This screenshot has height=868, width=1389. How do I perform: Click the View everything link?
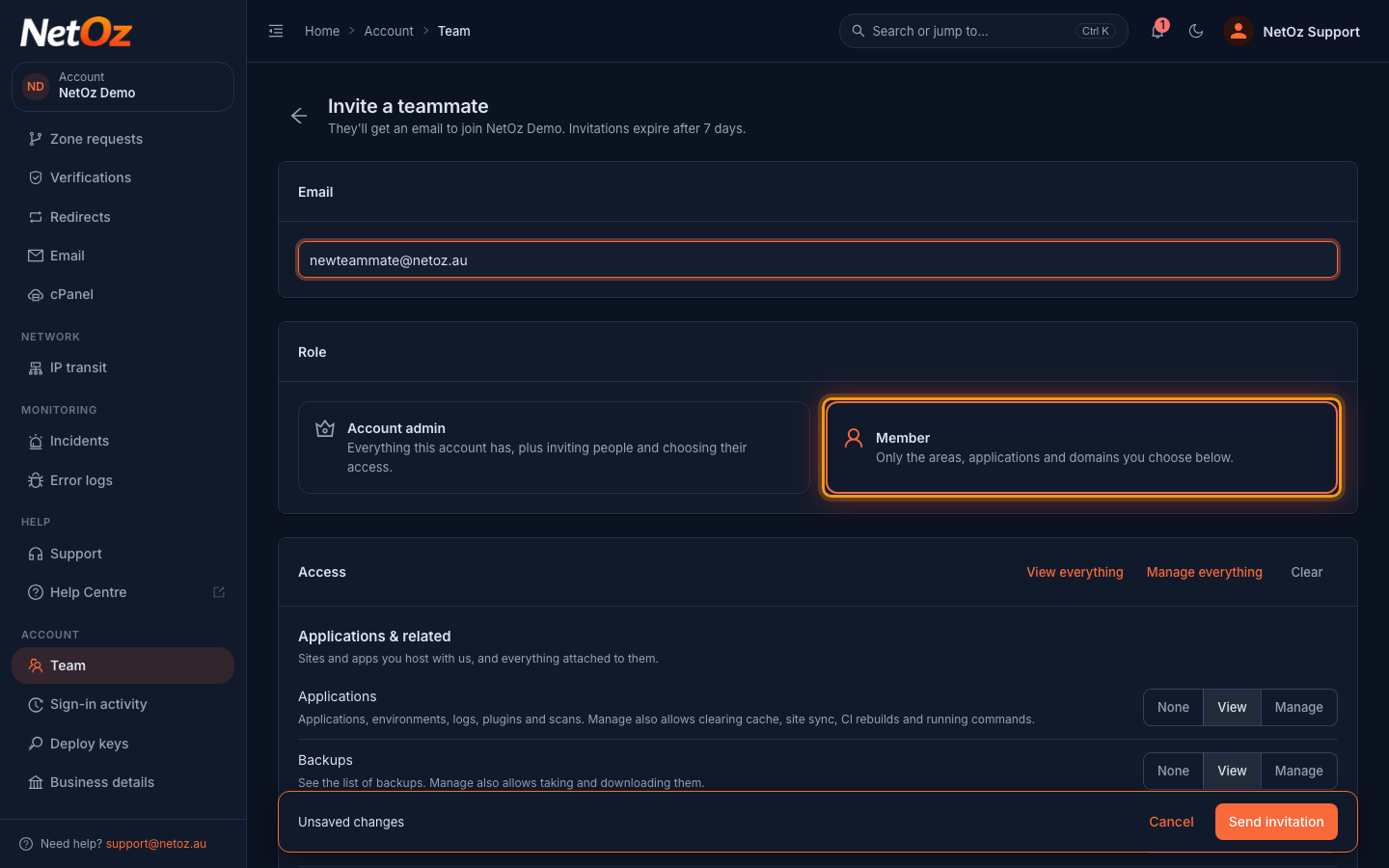click(x=1075, y=572)
